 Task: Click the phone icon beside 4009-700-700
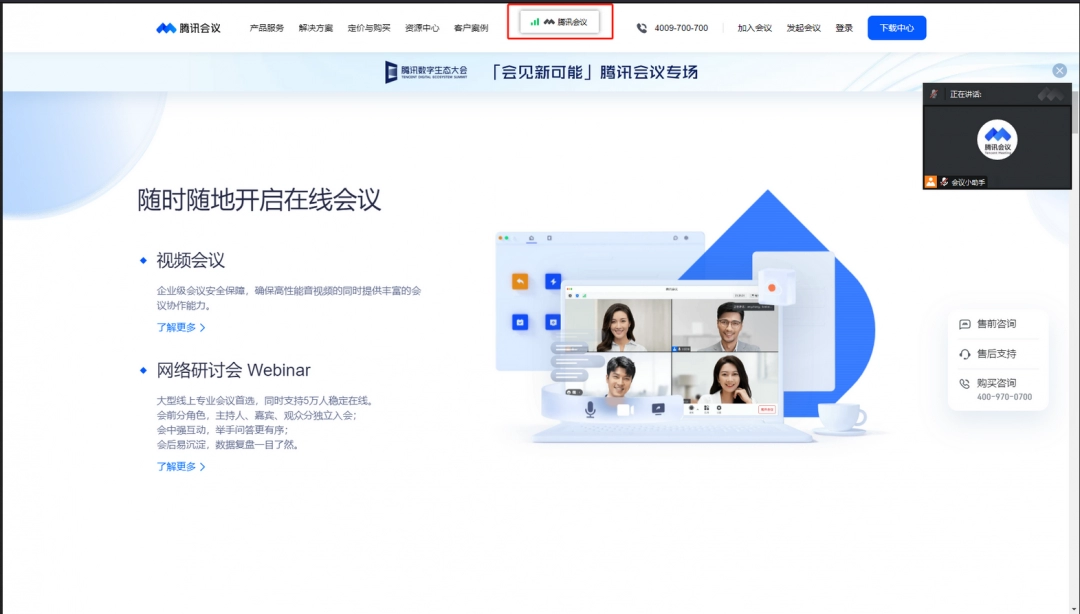642,28
